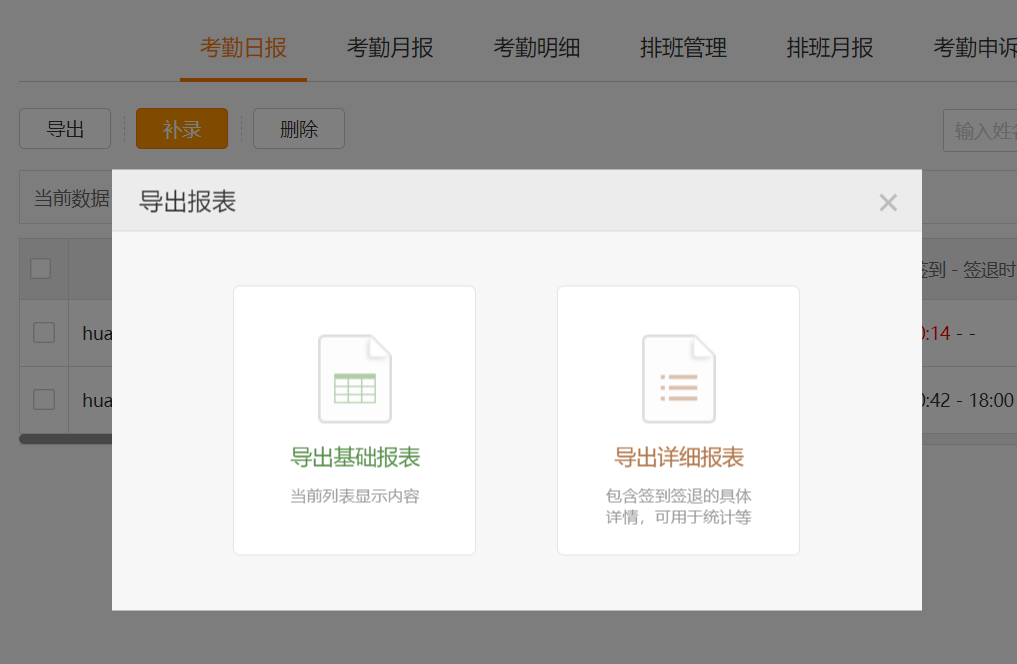Click the spreadsheet icon for basic report

(355, 379)
